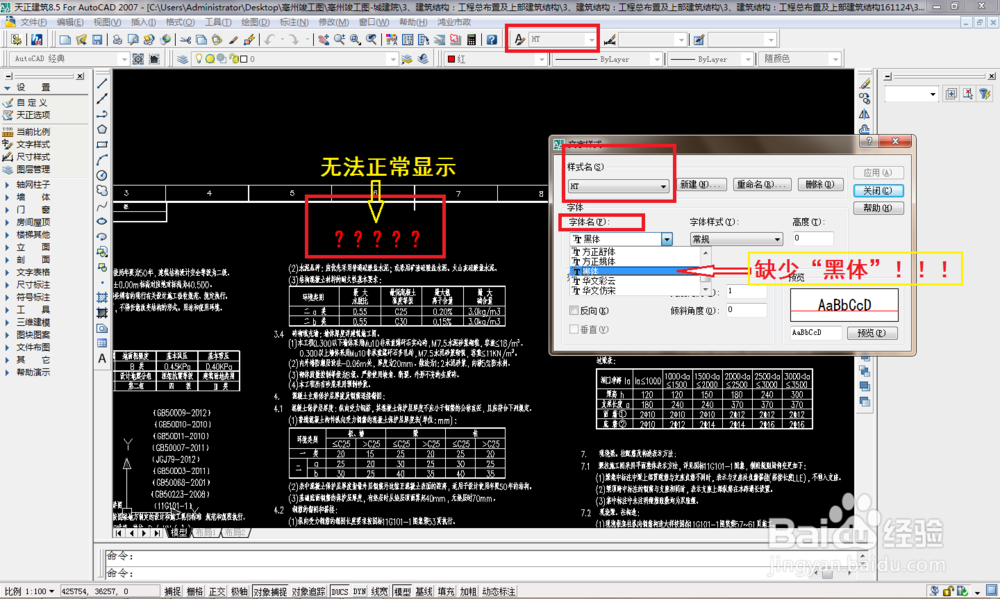
Task: Click the 重命名(R)... button
Action: (762, 184)
